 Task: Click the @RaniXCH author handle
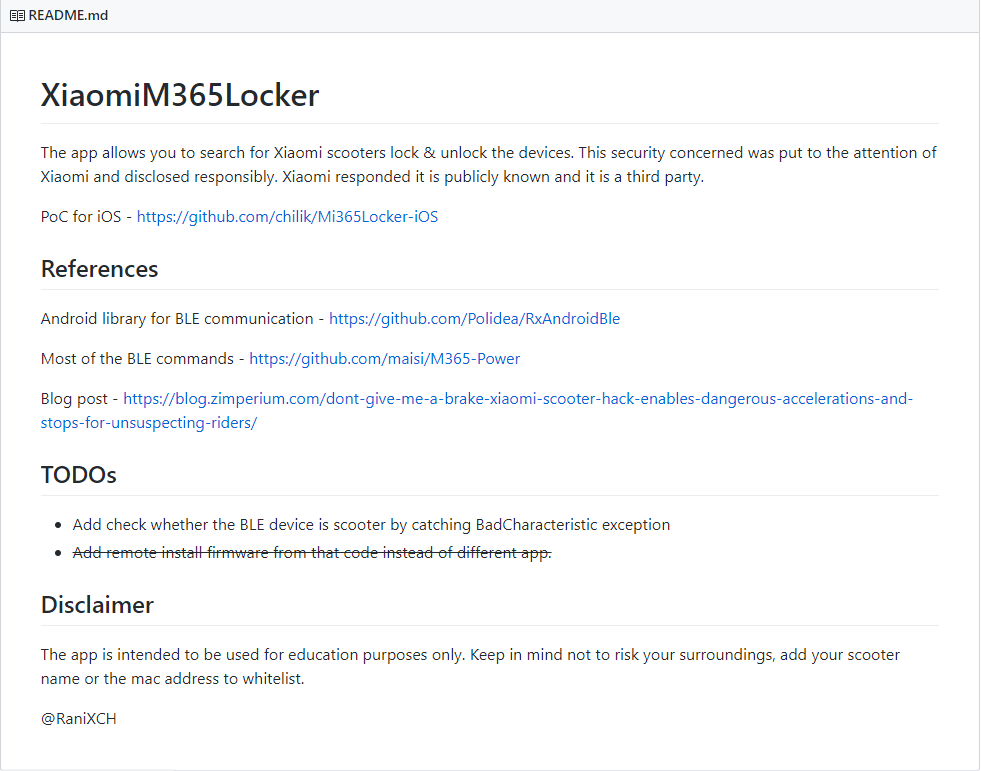(x=78, y=718)
